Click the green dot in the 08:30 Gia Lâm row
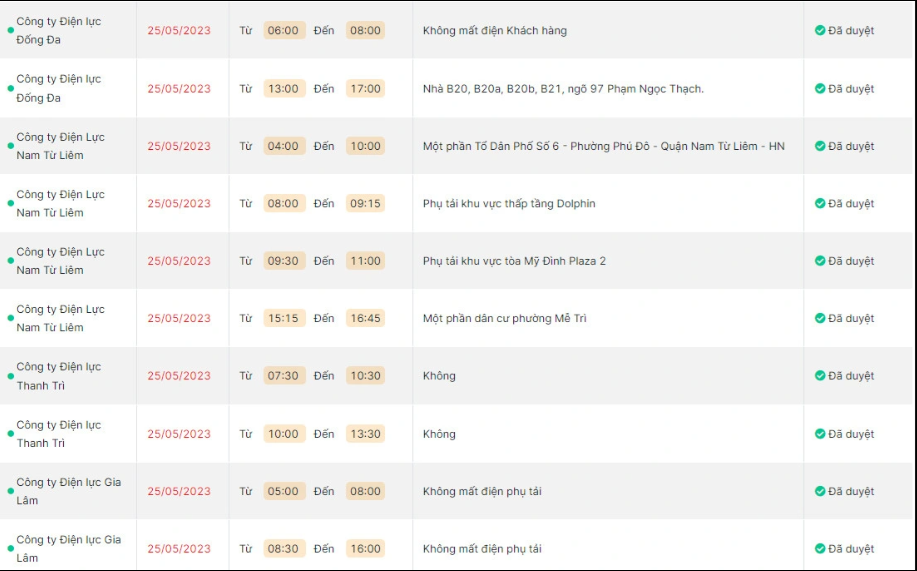The width and height of the screenshot is (917, 571). tap(11, 549)
